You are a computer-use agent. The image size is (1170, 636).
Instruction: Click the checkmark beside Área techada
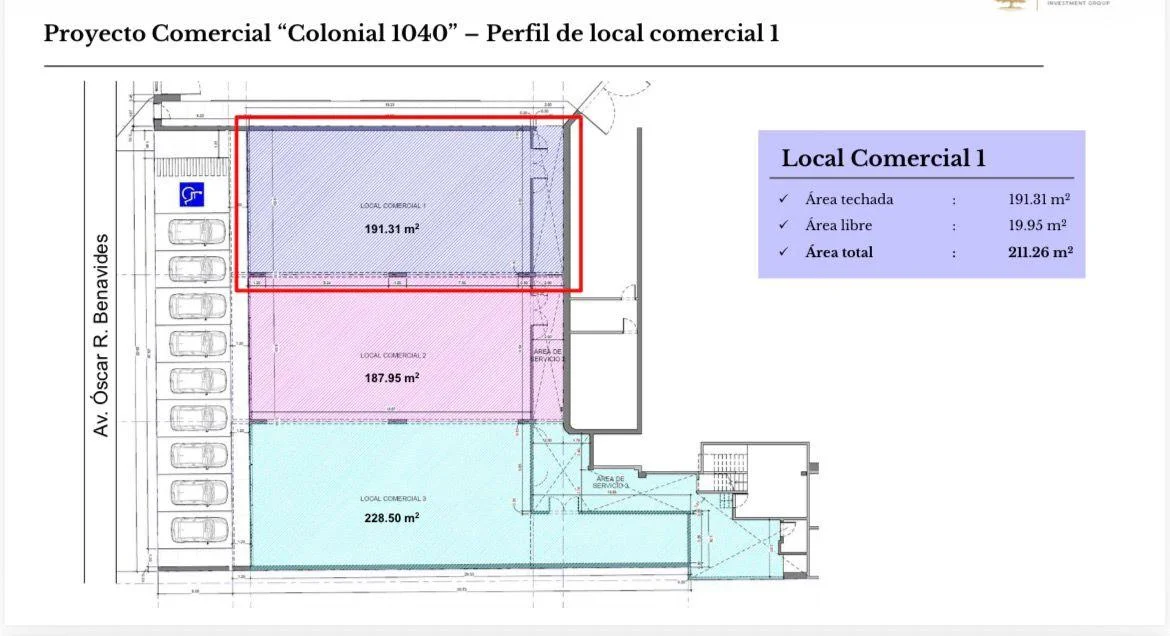tap(783, 199)
